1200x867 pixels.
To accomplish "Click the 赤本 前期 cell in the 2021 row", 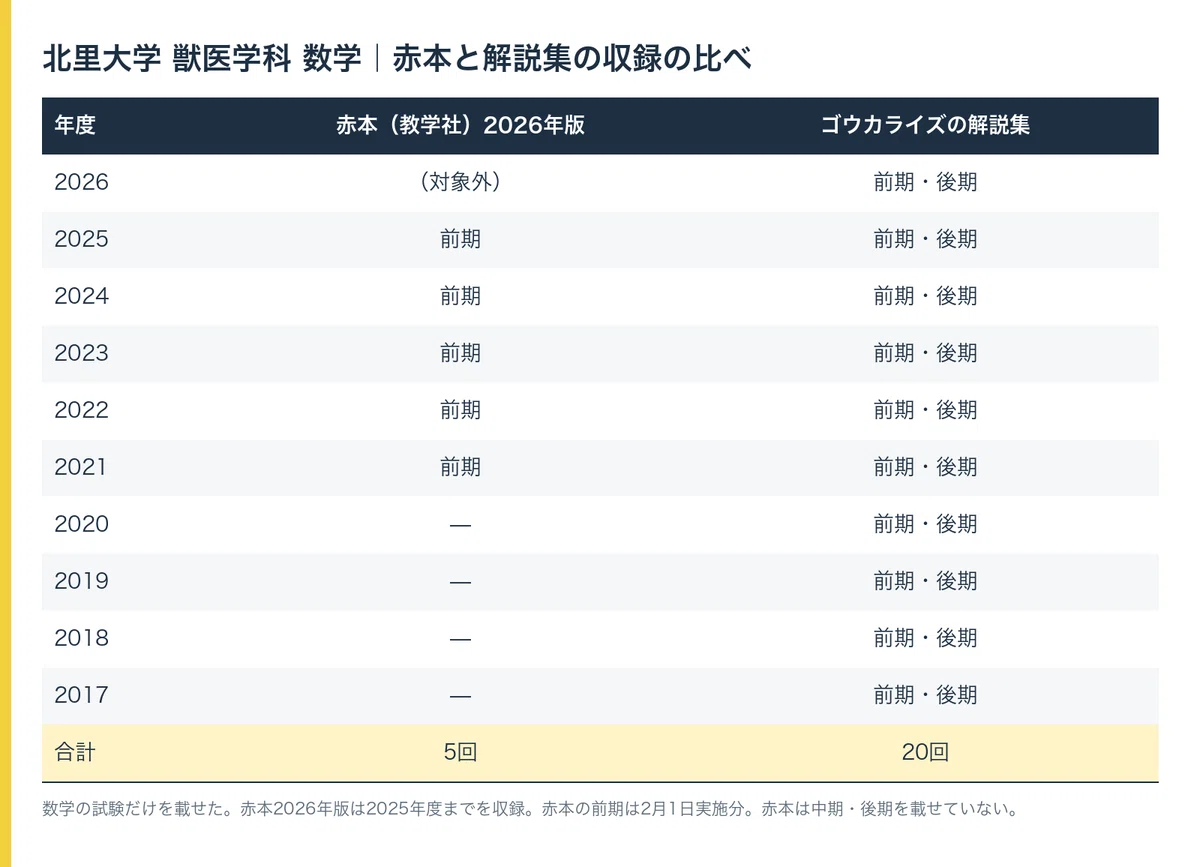I will 460,468.
